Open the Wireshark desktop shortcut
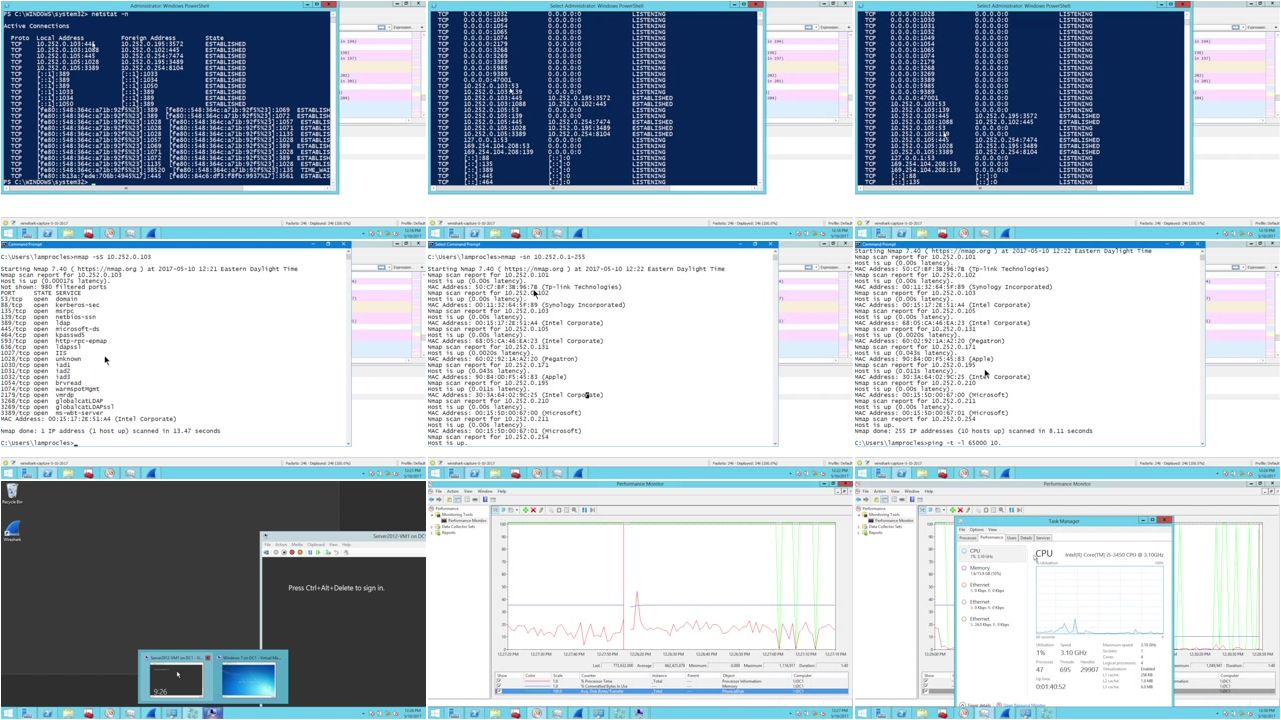 [x=12, y=529]
